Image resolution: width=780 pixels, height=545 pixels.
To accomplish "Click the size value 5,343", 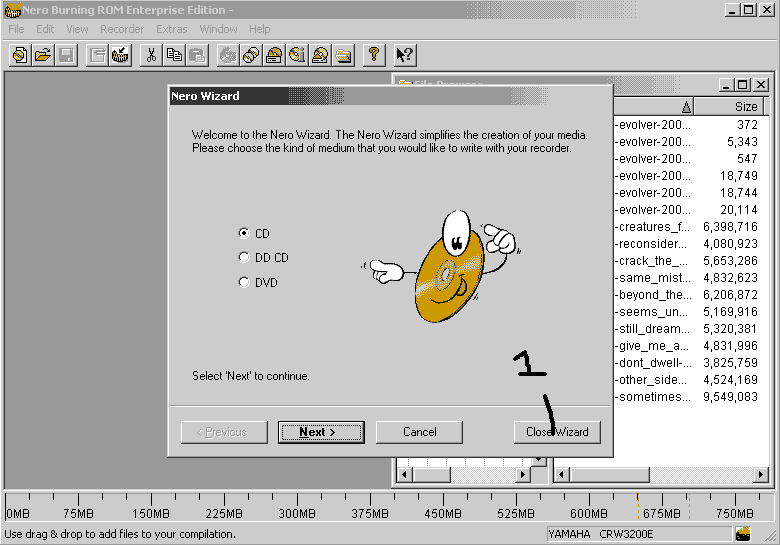I will click(742, 142).
